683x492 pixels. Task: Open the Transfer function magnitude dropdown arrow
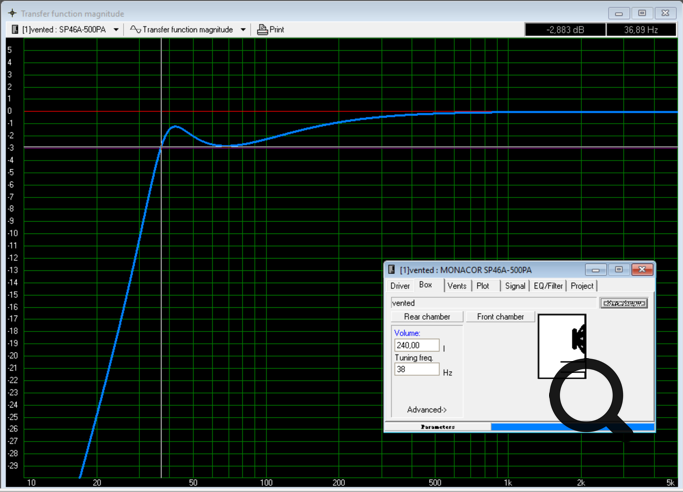[x=243, y=30]
